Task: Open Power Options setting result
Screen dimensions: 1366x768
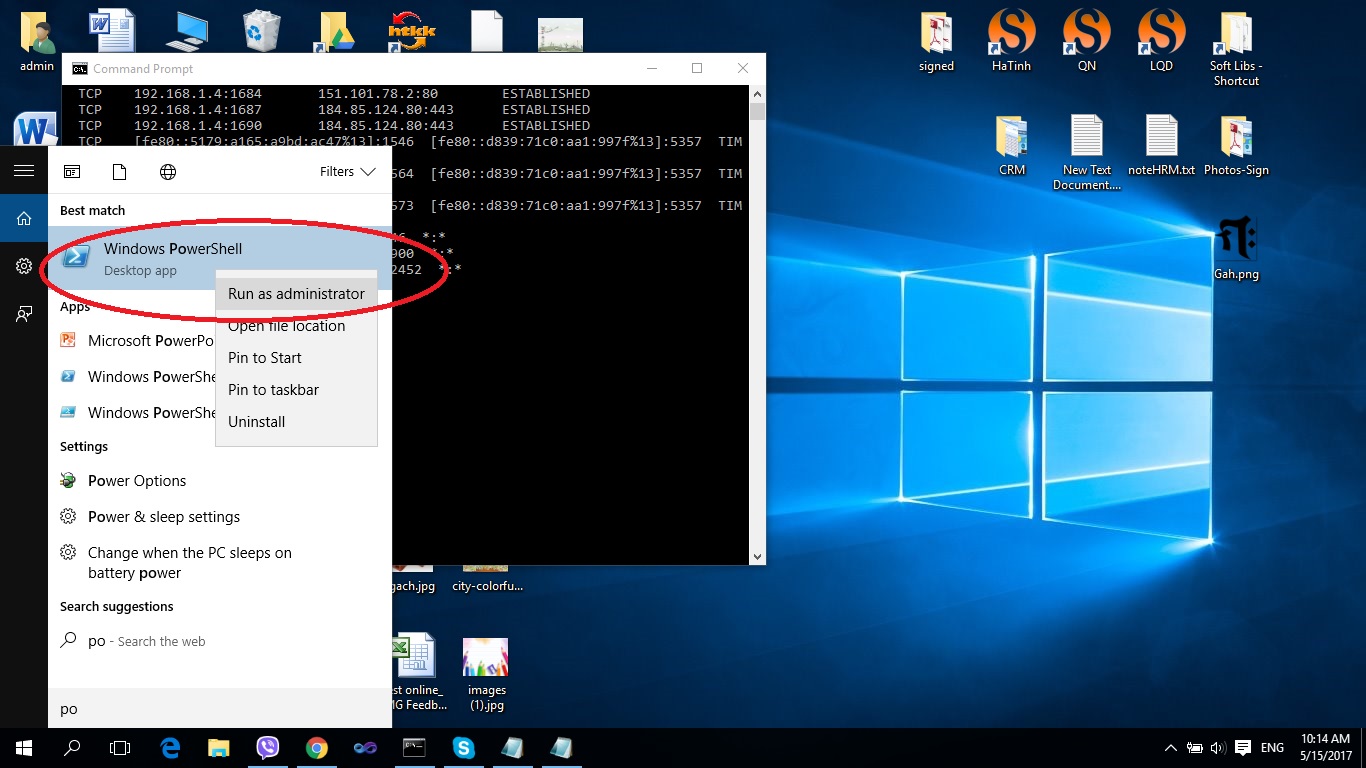Action: click(x=137, y=481)
